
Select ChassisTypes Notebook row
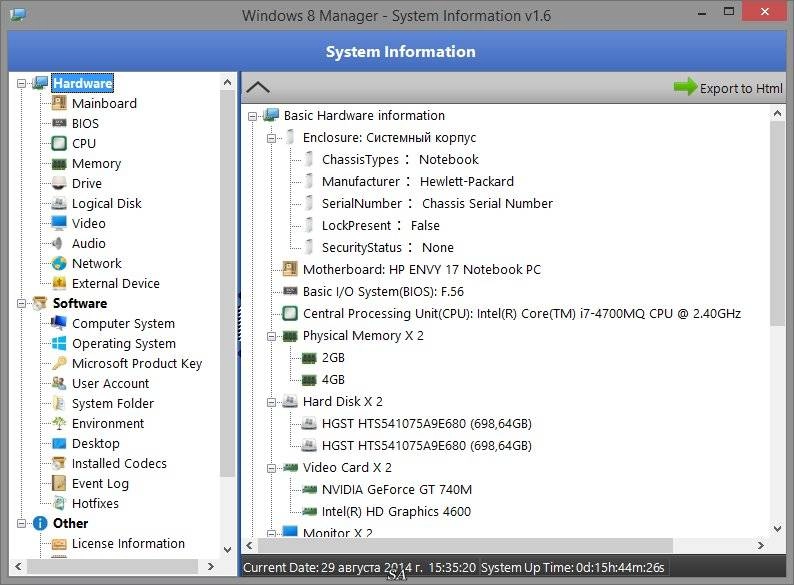point(400,160)
